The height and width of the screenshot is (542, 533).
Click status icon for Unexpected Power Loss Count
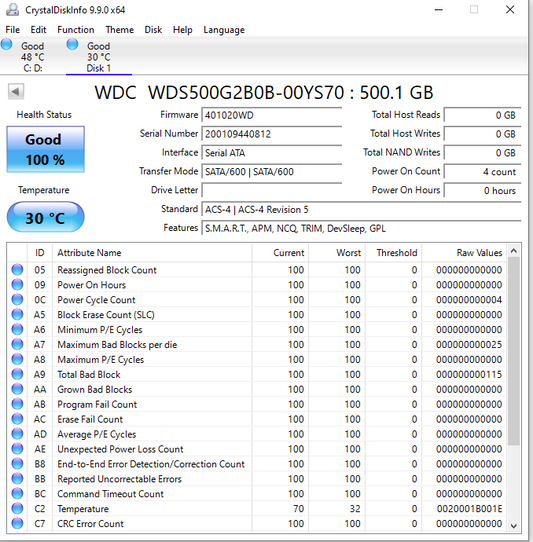point(17,449)
